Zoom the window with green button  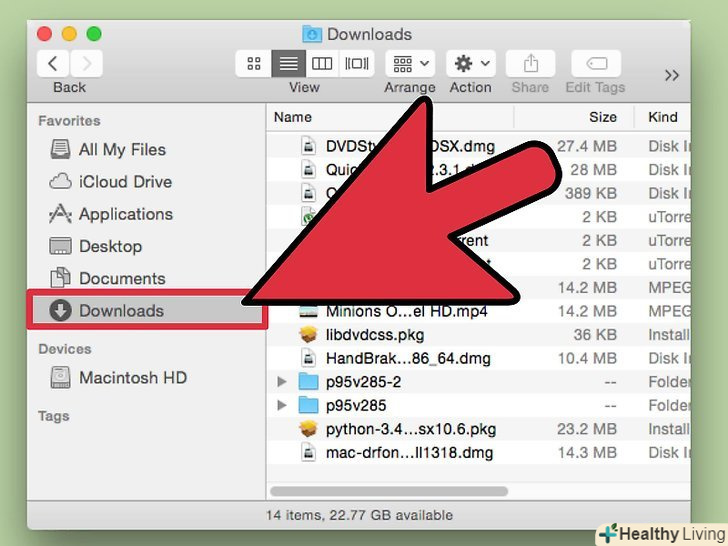[94, 34]
